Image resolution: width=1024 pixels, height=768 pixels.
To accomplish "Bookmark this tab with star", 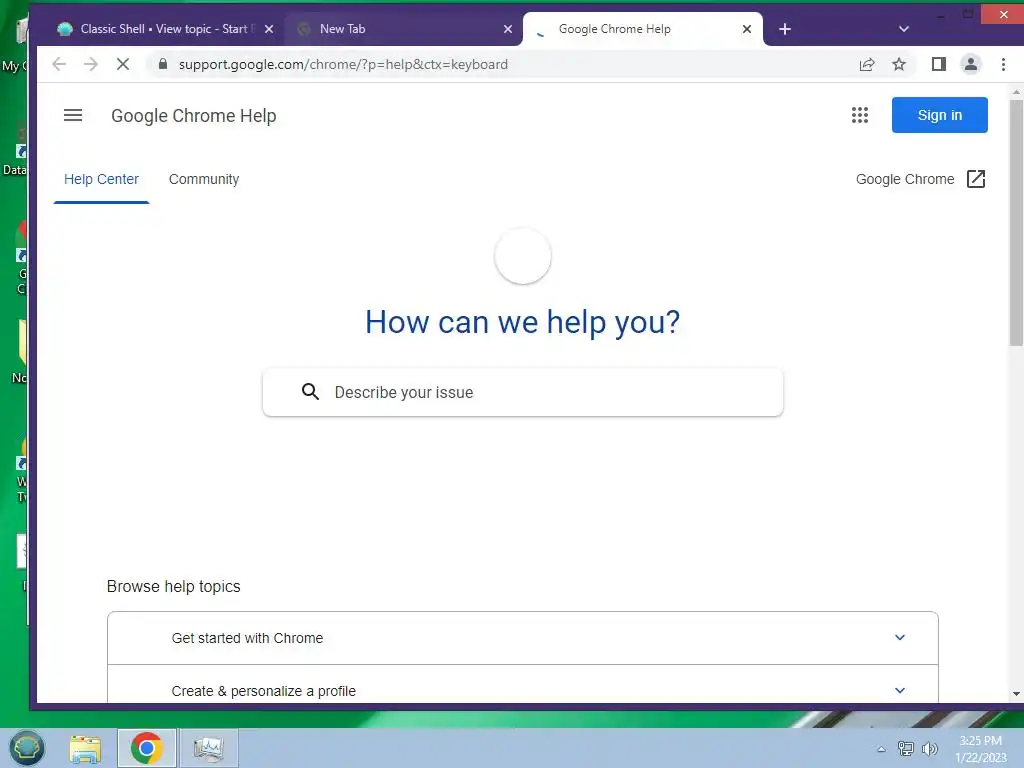I will 899,64.
